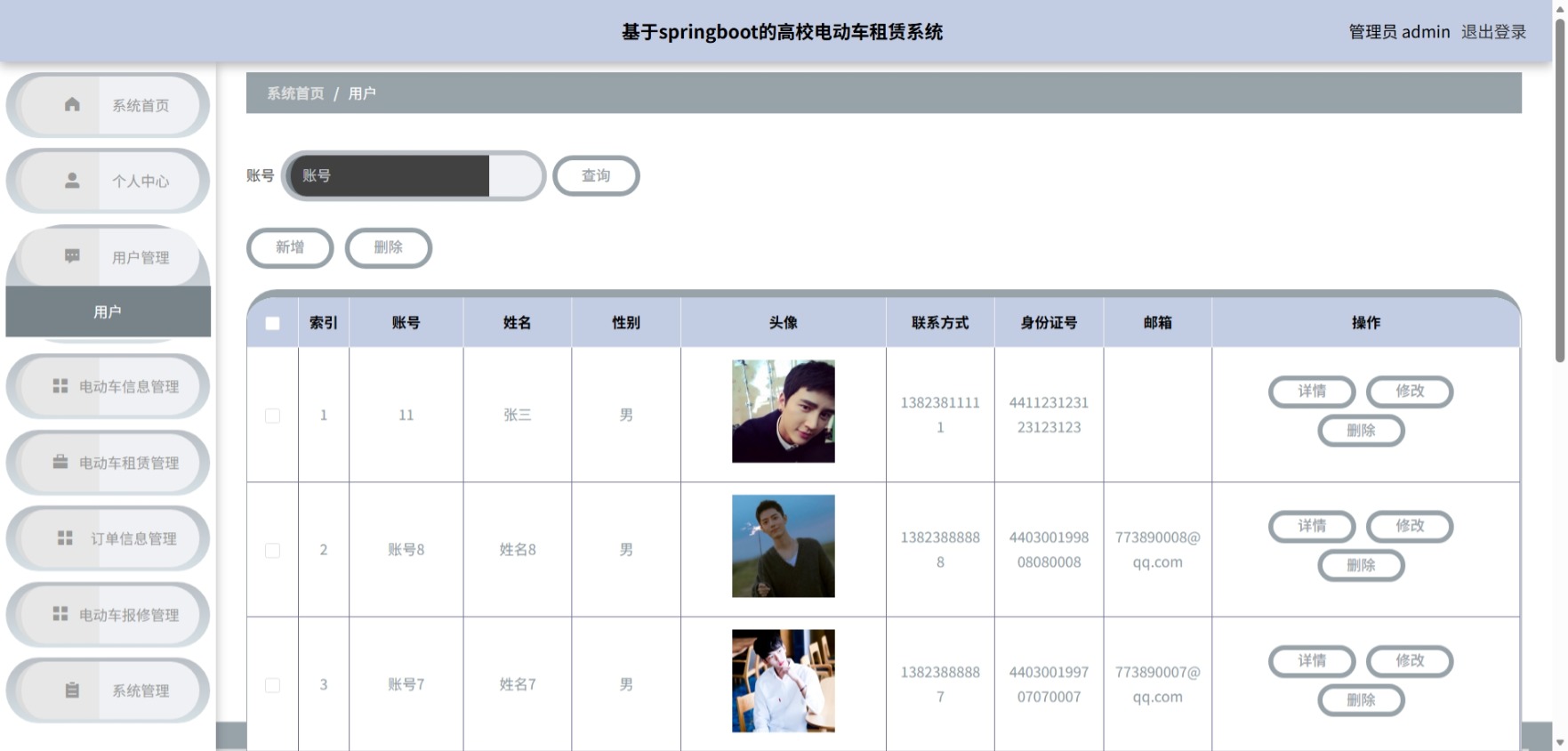Click 修改 for user 张三
This screenshot has width=1568, height=751.
[x=1410, y=391]
